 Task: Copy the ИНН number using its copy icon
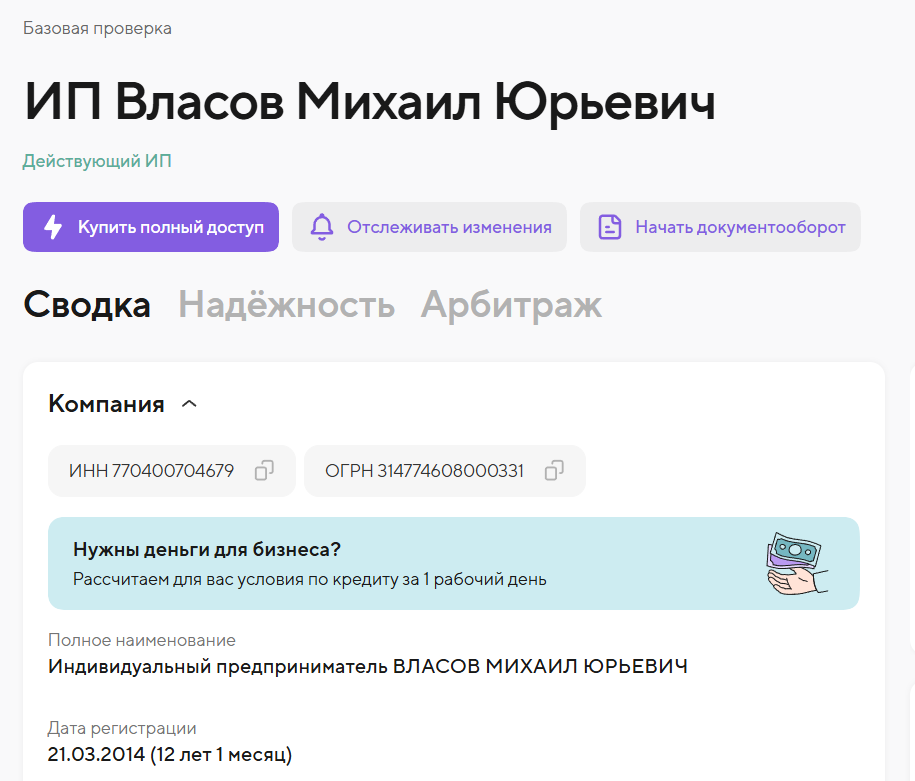tap(263, 471)
